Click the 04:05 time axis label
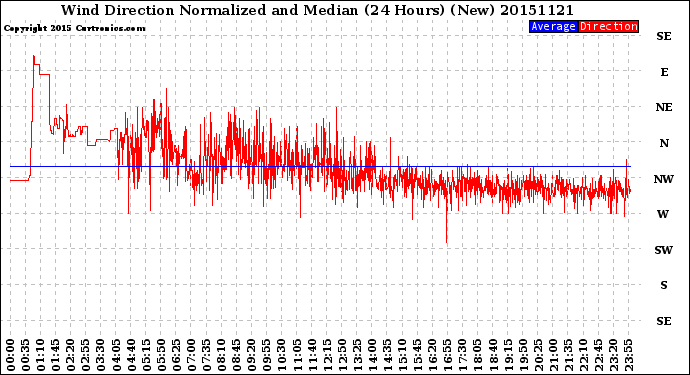 (x=116, y=355)
